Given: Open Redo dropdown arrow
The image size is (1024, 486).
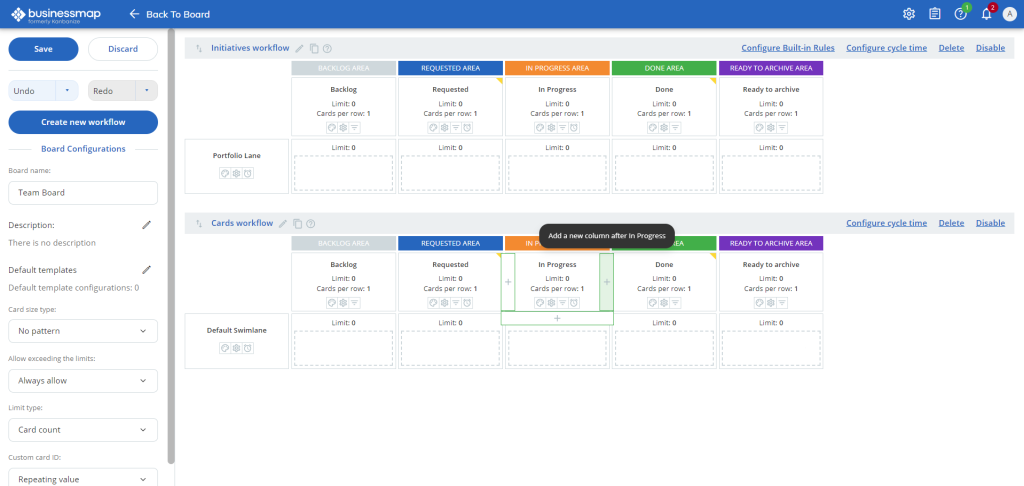Looking at the screenshot, I should [146, 91].
